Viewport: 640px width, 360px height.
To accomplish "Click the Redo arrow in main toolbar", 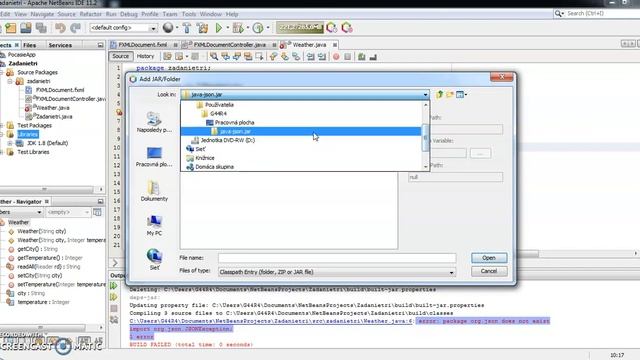I will click(x=76, y=28).
